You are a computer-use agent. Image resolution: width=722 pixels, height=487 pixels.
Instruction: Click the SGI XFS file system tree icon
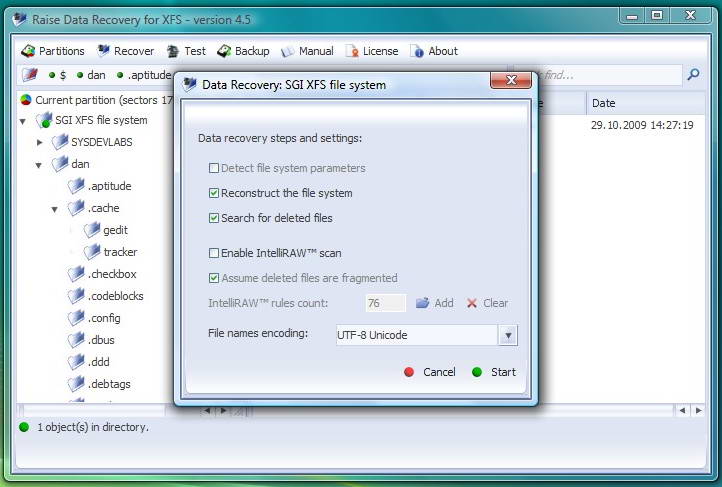click(44, 120)
